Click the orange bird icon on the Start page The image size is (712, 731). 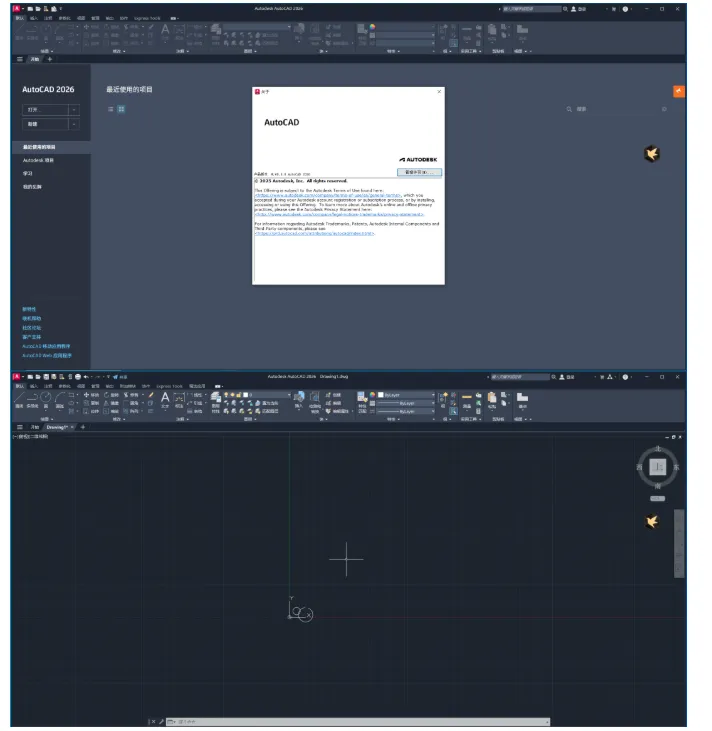652,153
